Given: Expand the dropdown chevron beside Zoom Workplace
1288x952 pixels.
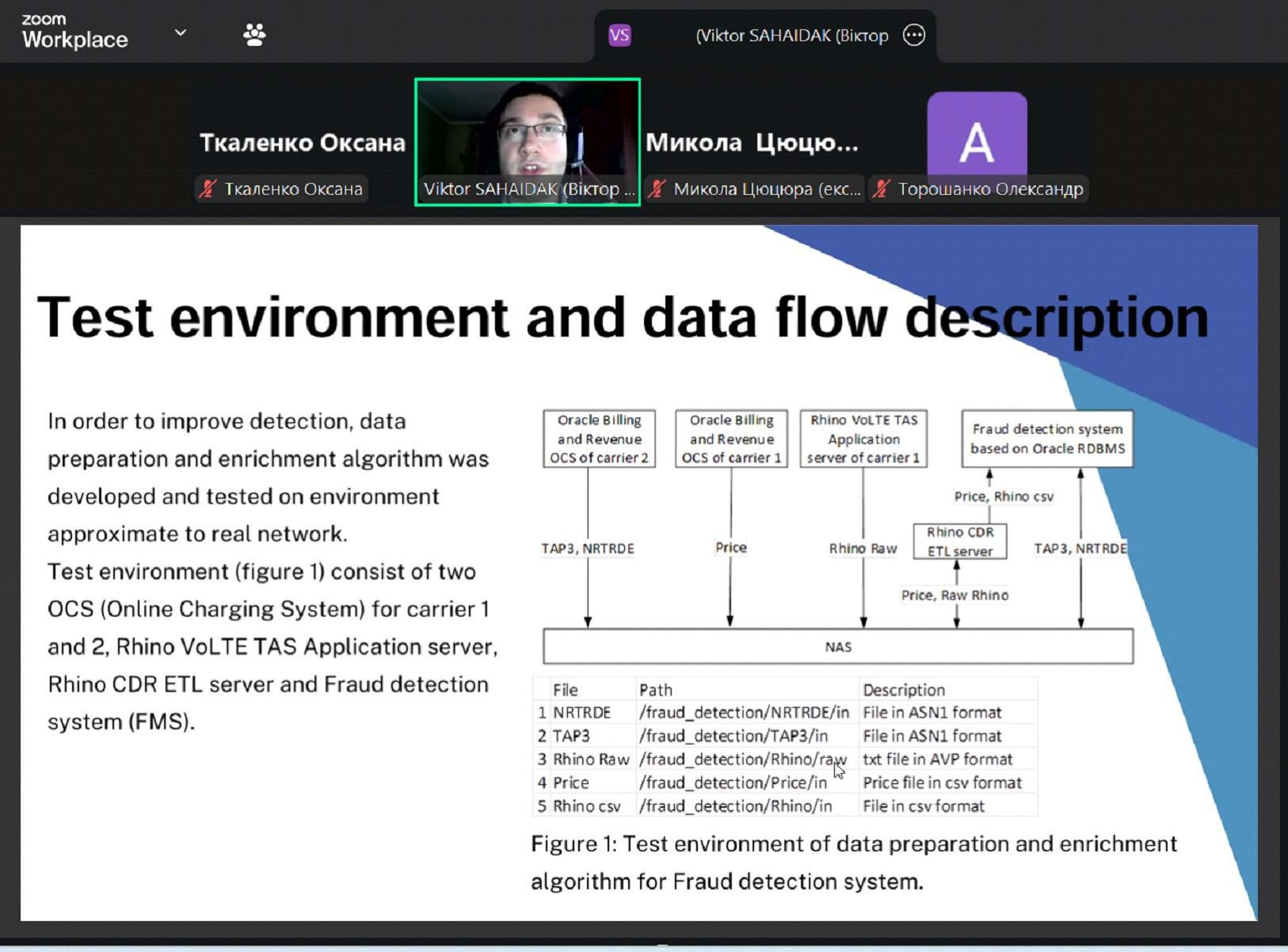Looking at the screenshot, I should 181,32.
